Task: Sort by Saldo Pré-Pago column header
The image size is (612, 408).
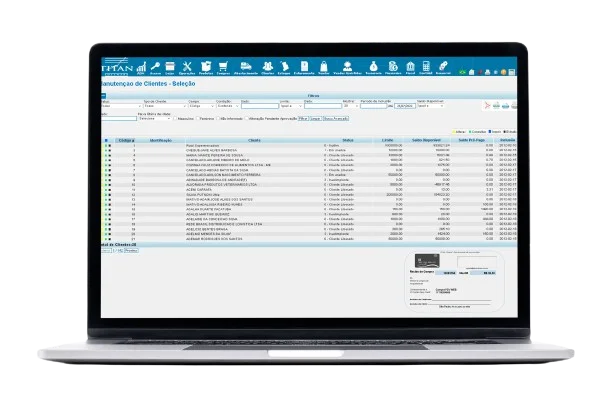Action: coord(471,140)
